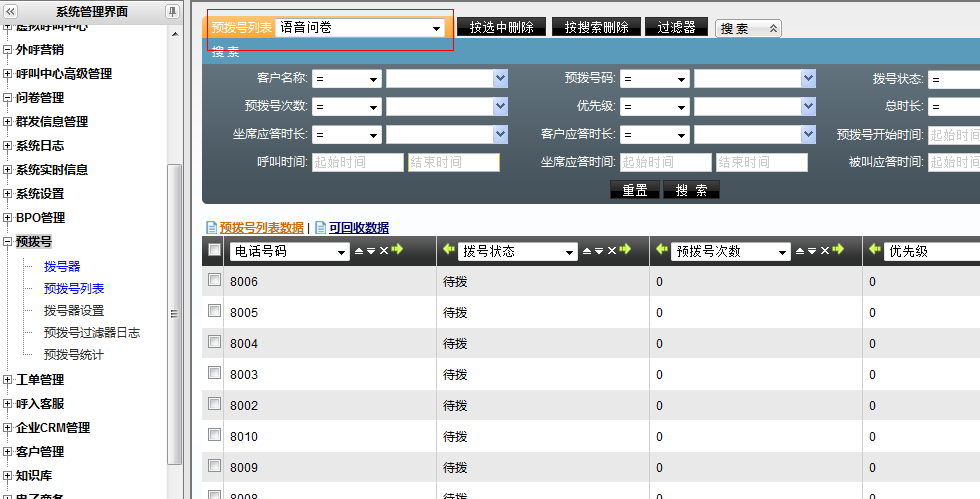The height and width of the screenshot is (499, 980).
Task: Move 预拨号次数 column right with green arrow
Action: (x=838, y=250)
